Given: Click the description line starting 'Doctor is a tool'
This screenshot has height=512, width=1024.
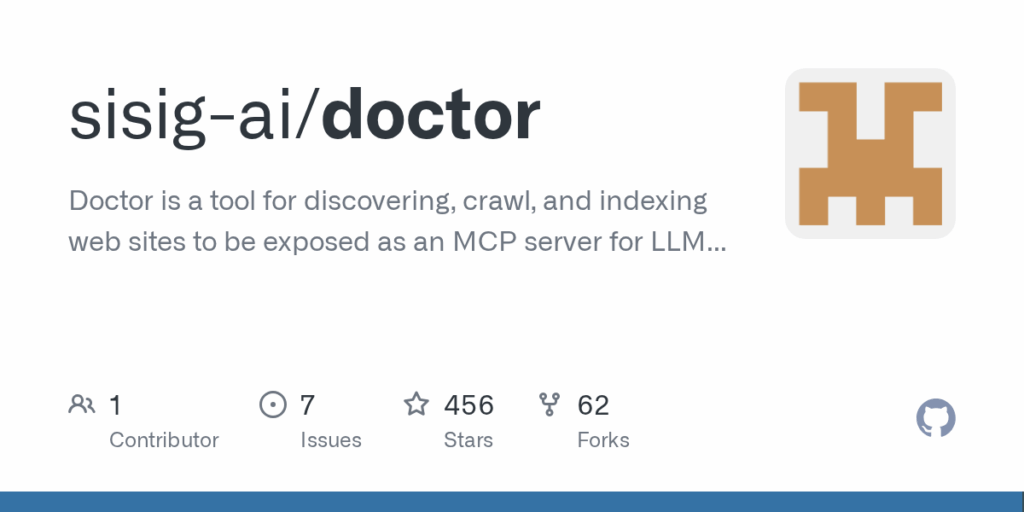Looking at the screenshot, I should (388, 202).
